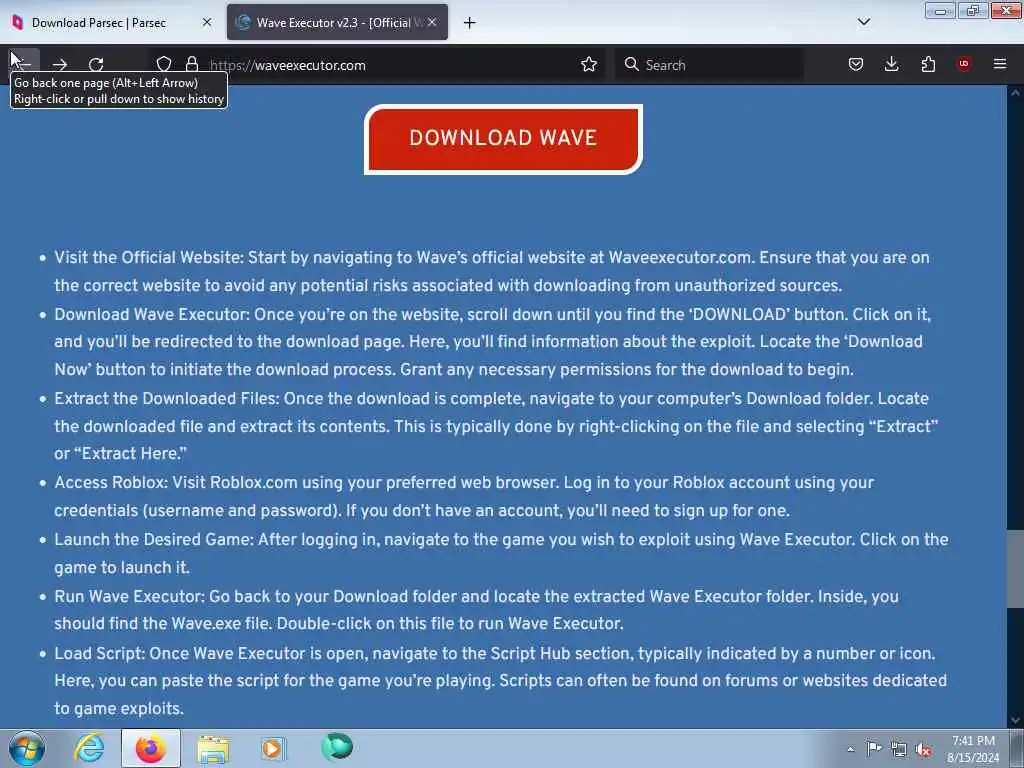
Task: Open the uBlock Origin extension icon
Action: 964,64
